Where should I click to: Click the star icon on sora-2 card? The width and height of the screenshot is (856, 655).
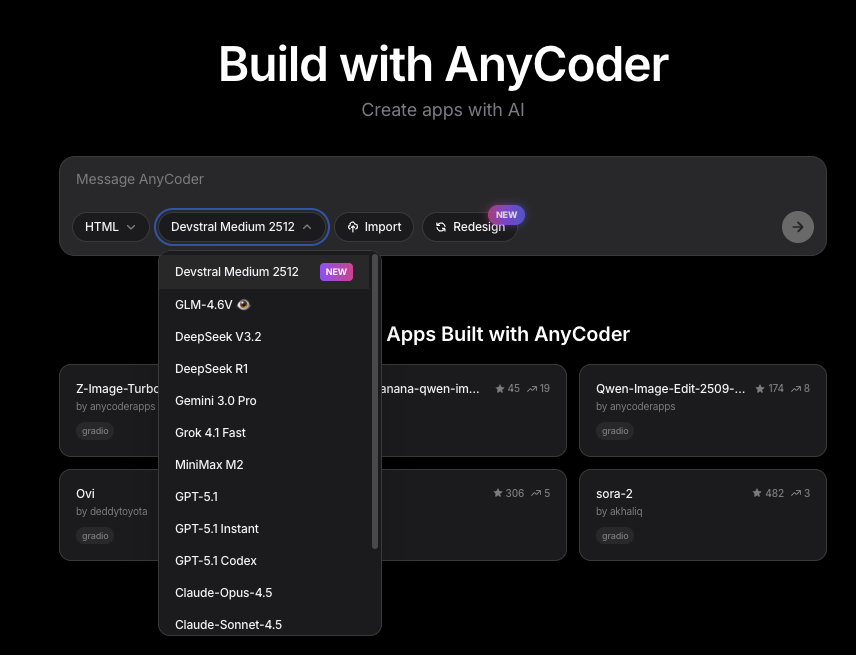click(757, 493)
